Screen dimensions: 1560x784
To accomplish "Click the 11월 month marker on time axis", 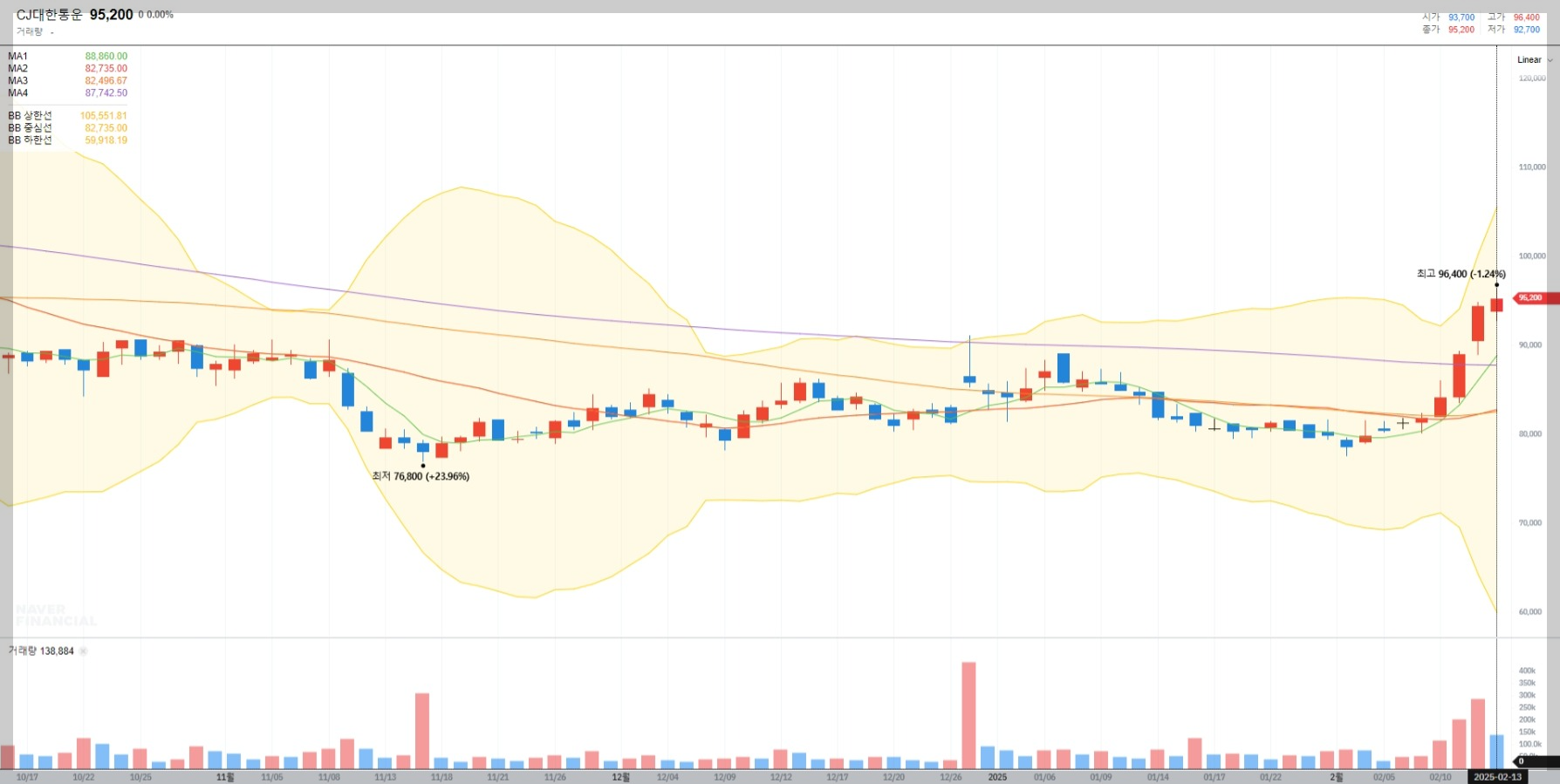I will 225,777.
